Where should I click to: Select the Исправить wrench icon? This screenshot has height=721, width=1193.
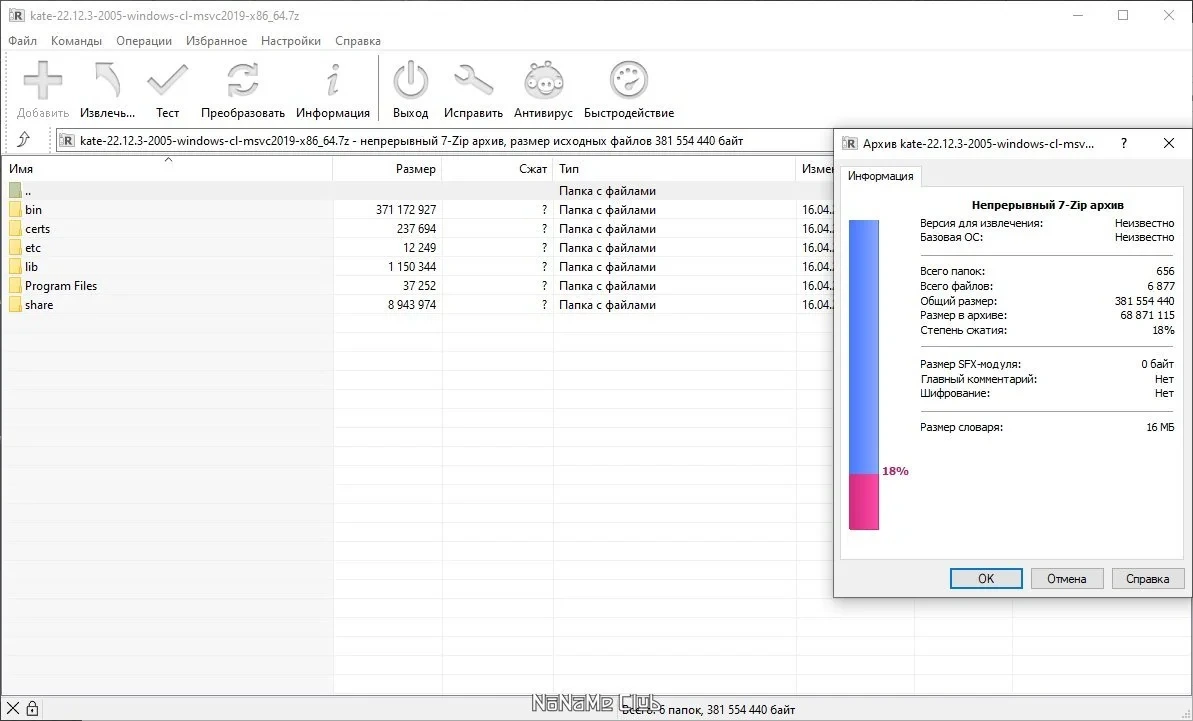(x=473, y=80)
